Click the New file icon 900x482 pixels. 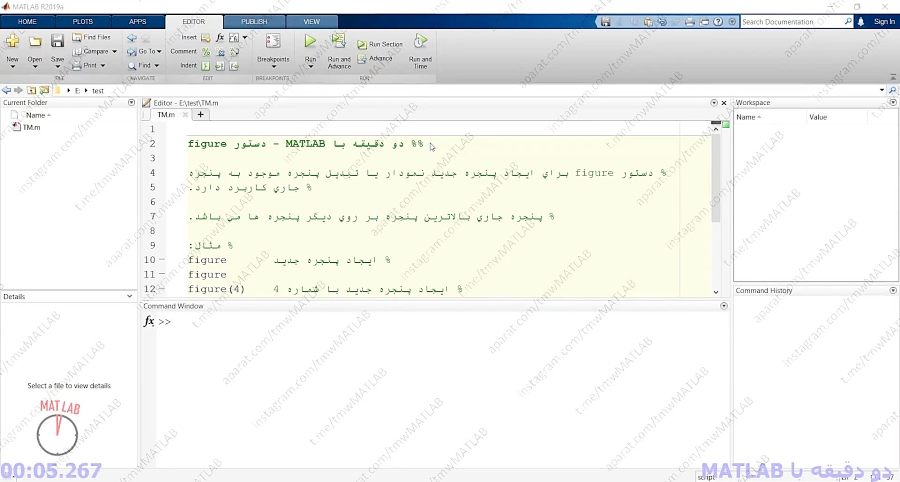tap(12, 41)
